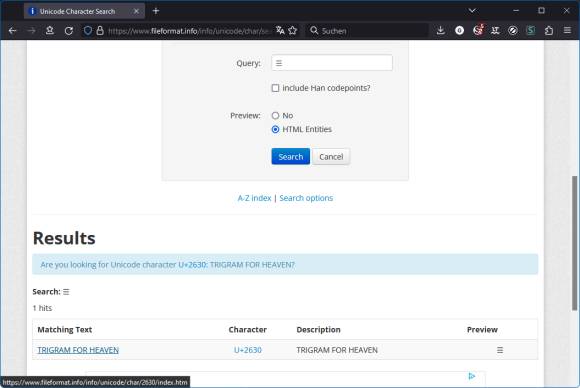Bookmark this page with star icon

pos(293,31)
